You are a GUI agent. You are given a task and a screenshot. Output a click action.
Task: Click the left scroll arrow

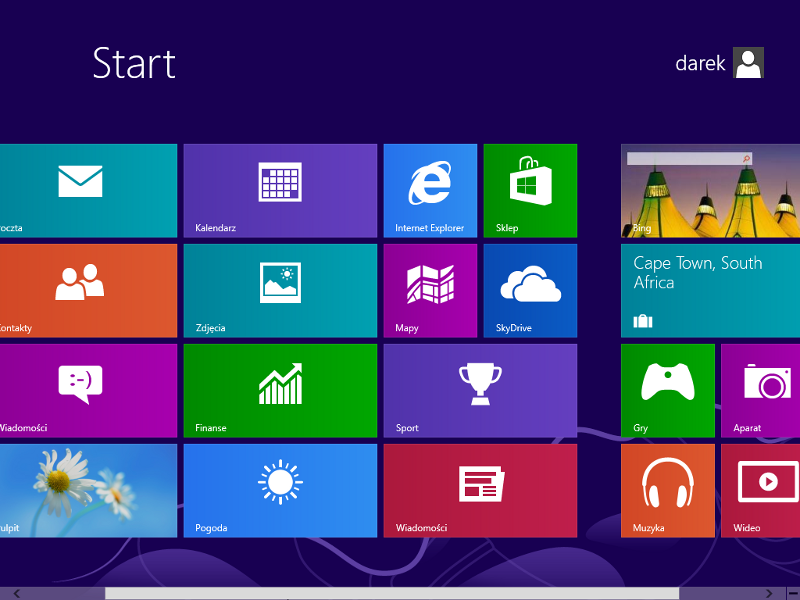coord(17,593)
